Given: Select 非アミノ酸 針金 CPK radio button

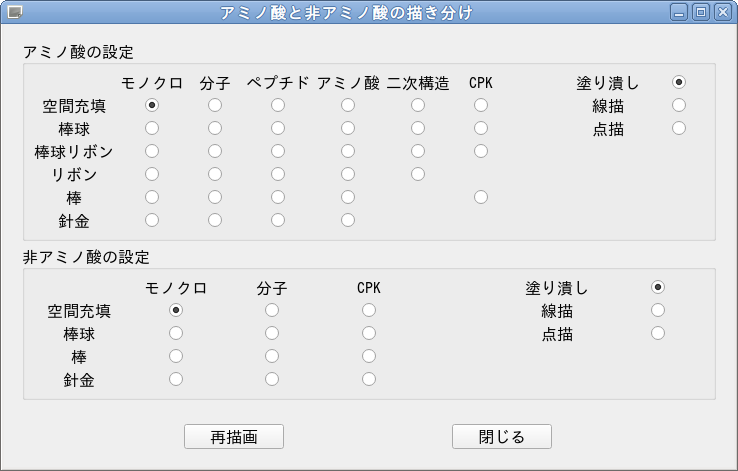Looking at the screenshot, I should click(369, 379).
